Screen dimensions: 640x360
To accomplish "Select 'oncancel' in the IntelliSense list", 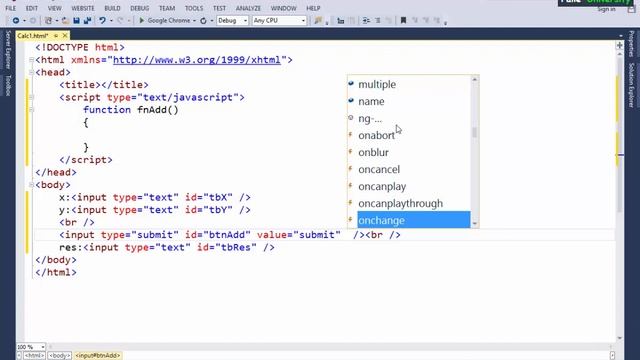I will [409, 169].
